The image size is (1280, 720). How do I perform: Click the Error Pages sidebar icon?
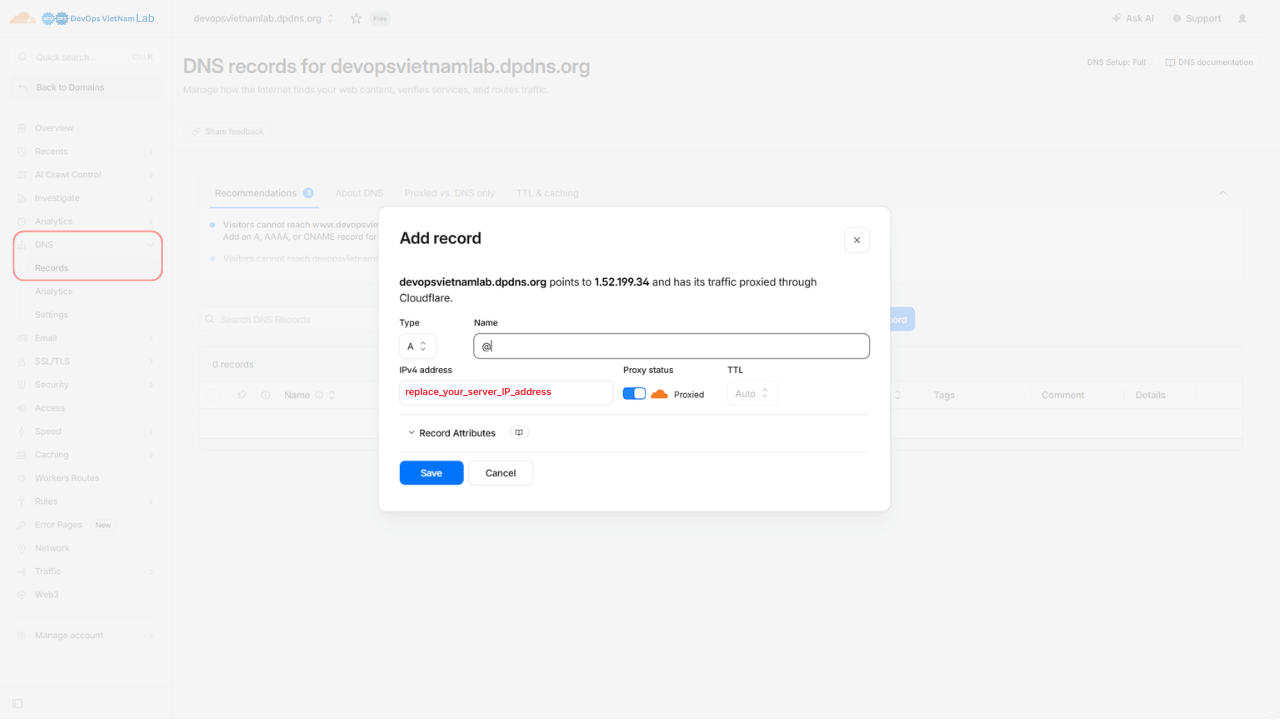(22, 524)
